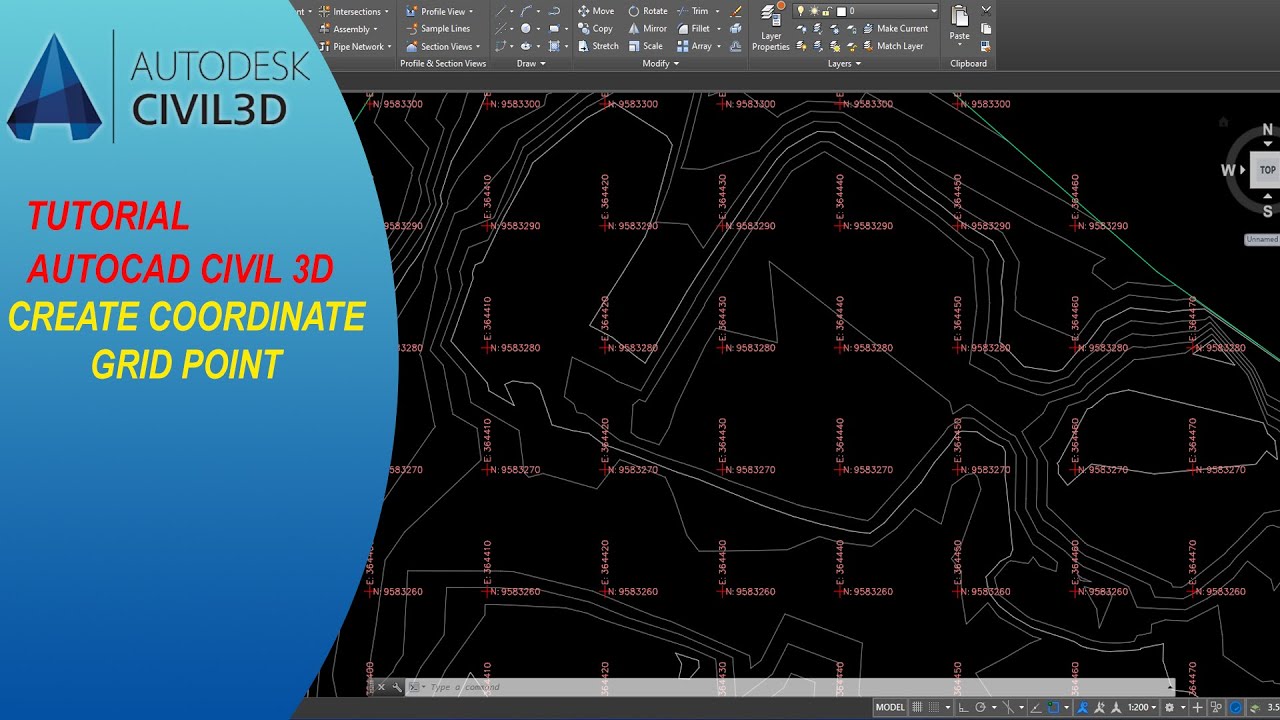
Task: Toggle annotation visibility icon in status bar
Action: (1082, 707)
